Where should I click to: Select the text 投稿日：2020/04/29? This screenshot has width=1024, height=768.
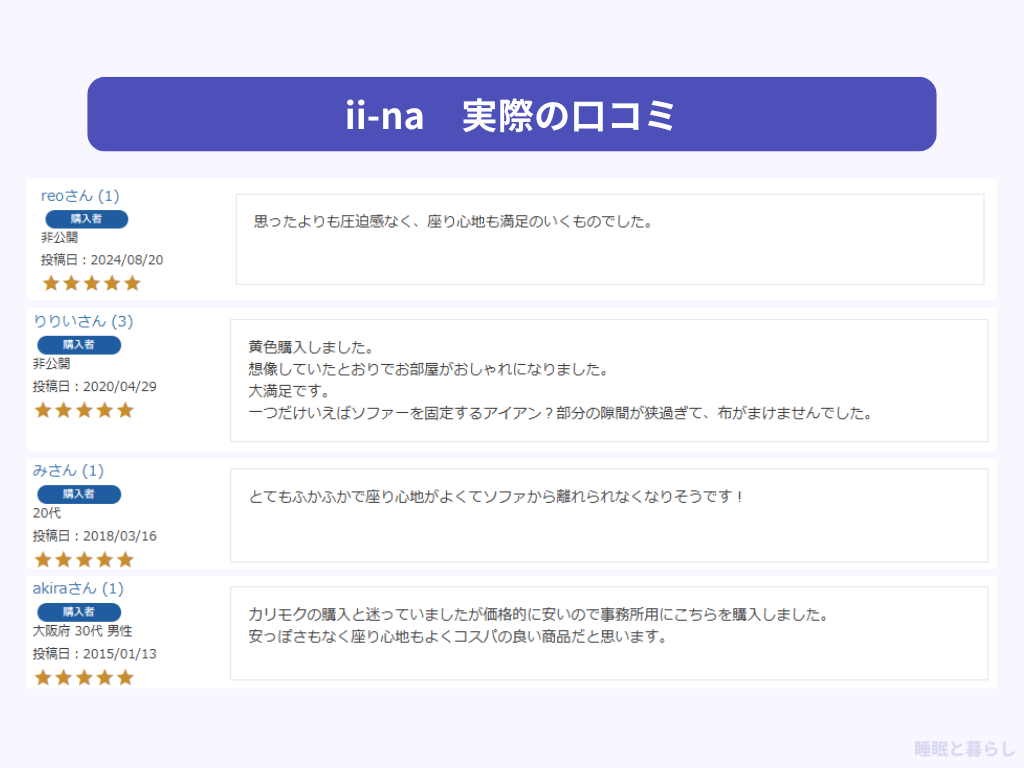[95, 387]
